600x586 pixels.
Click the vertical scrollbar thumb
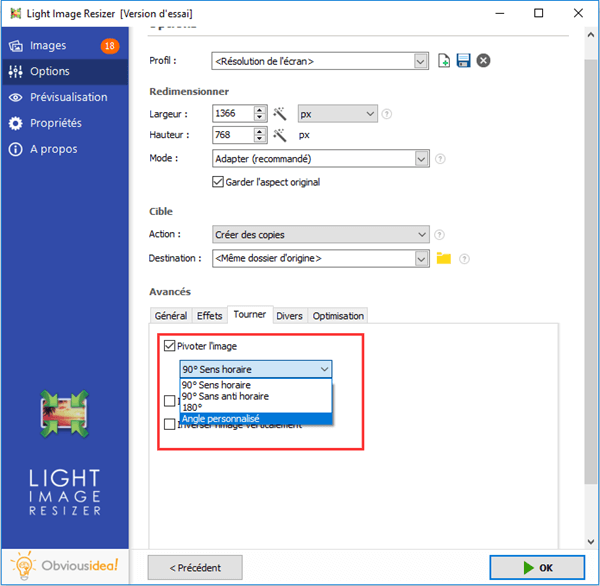pyautogui.click(x=591, y=272)
